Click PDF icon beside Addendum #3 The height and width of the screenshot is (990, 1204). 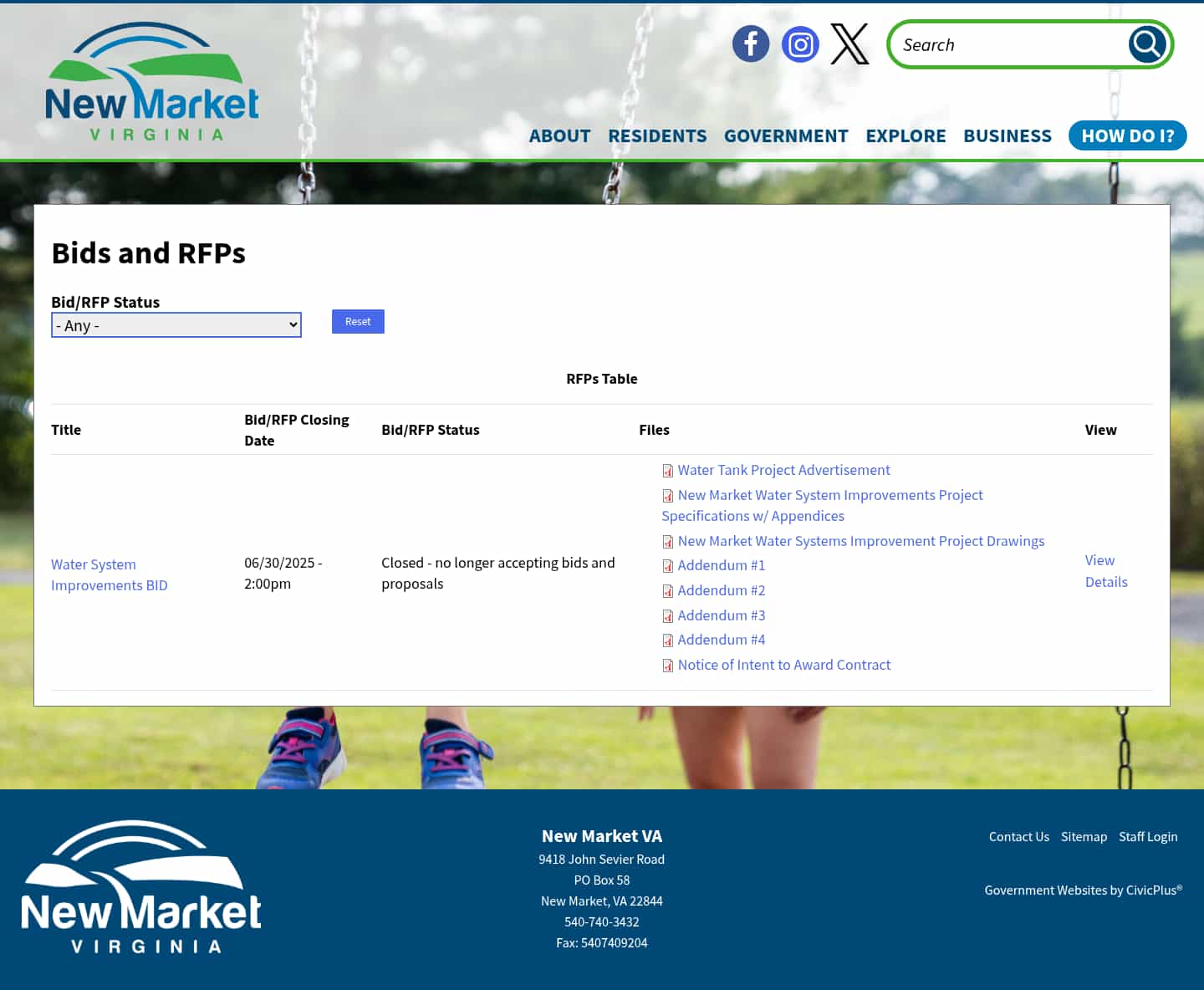(668, 616)
